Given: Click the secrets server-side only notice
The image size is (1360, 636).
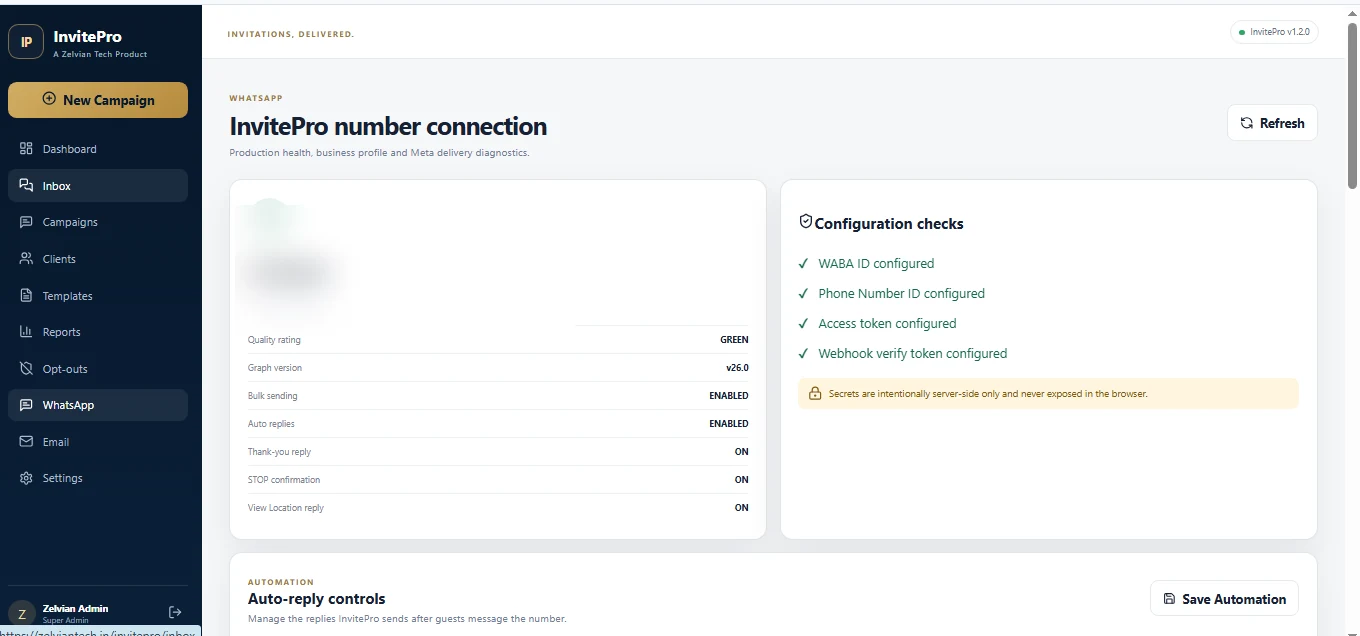Looking at the screenshot, I should pos(1048,394).
